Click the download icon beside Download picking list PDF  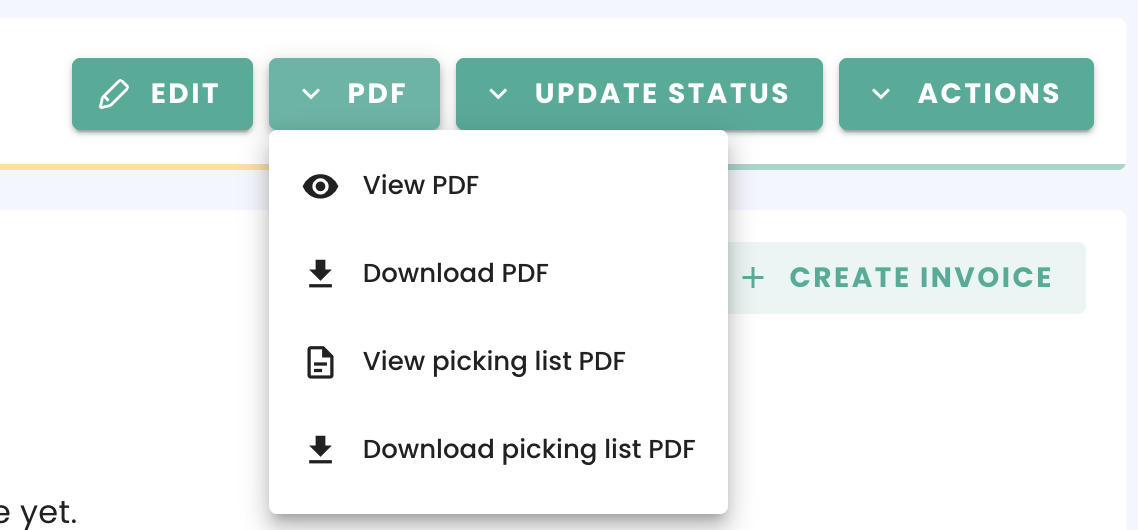pyautogui.click(x=320, y=450)
